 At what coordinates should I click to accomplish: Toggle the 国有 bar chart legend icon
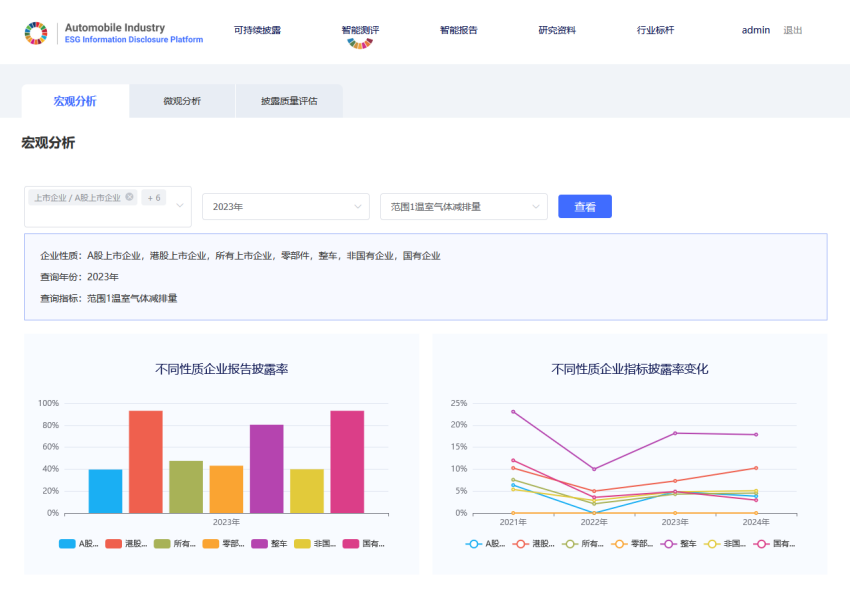click(x=351, y=544)
